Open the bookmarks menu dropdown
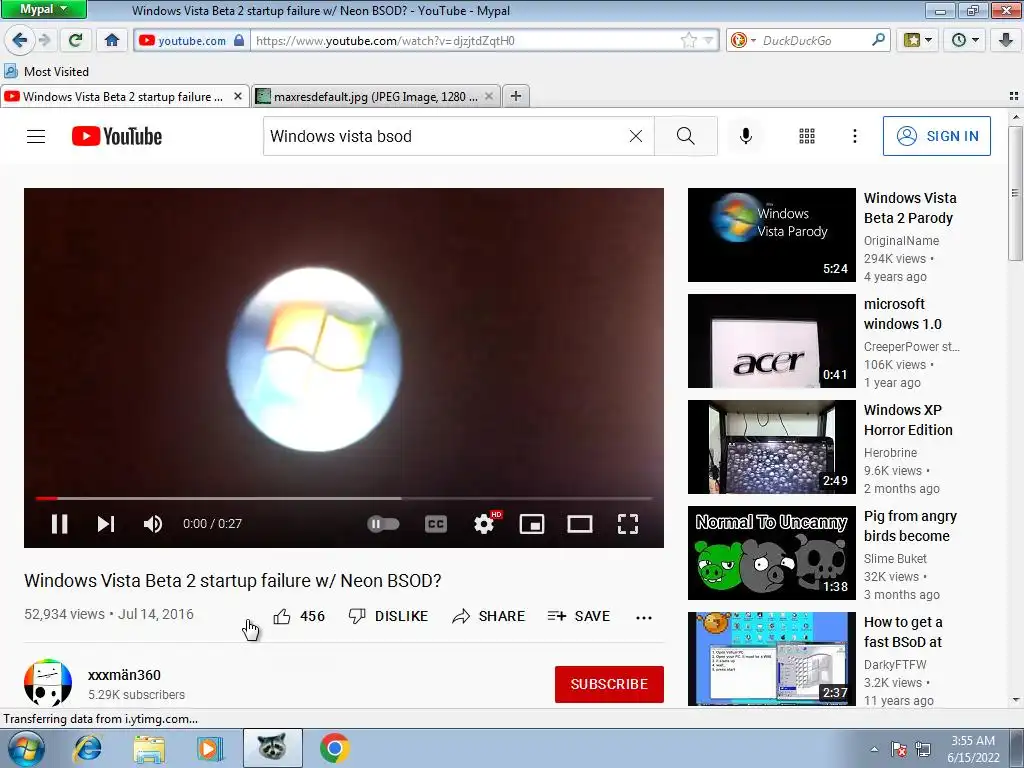Viewport: 1024px width, 768px height. (918, 40)
